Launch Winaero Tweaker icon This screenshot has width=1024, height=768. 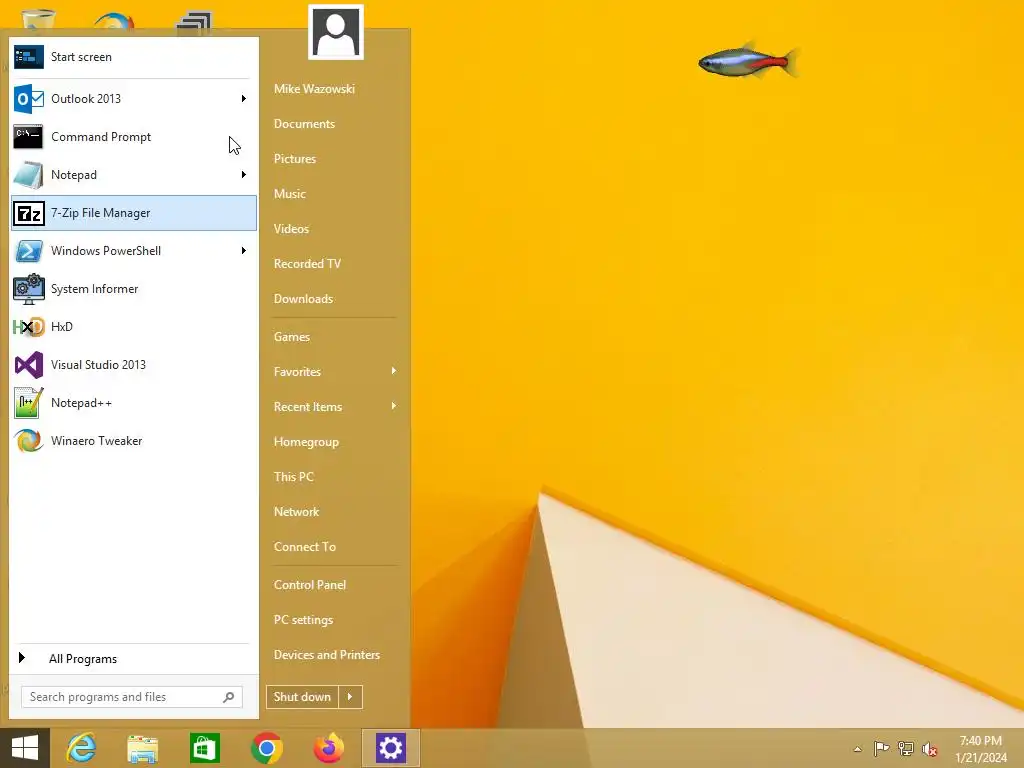29,441
